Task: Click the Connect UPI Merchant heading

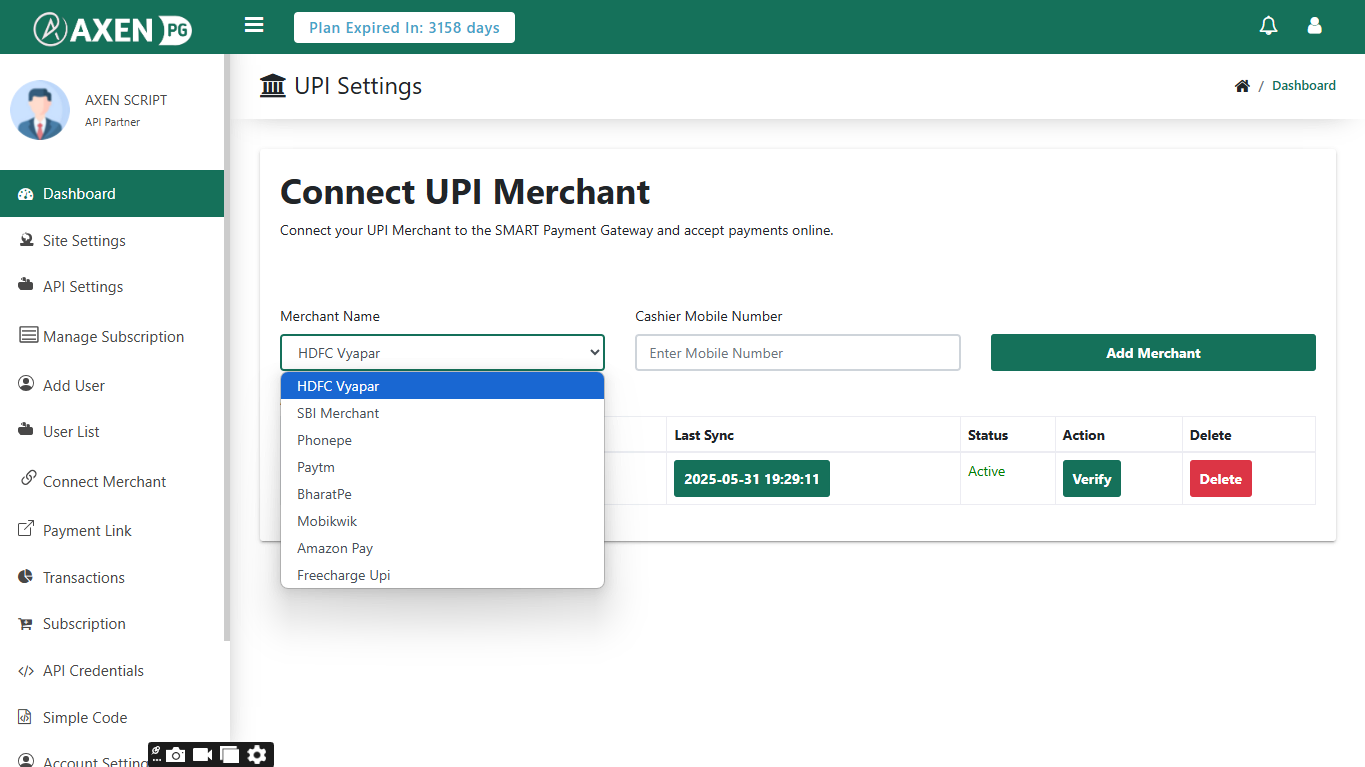Action: (x=465, y=191)
